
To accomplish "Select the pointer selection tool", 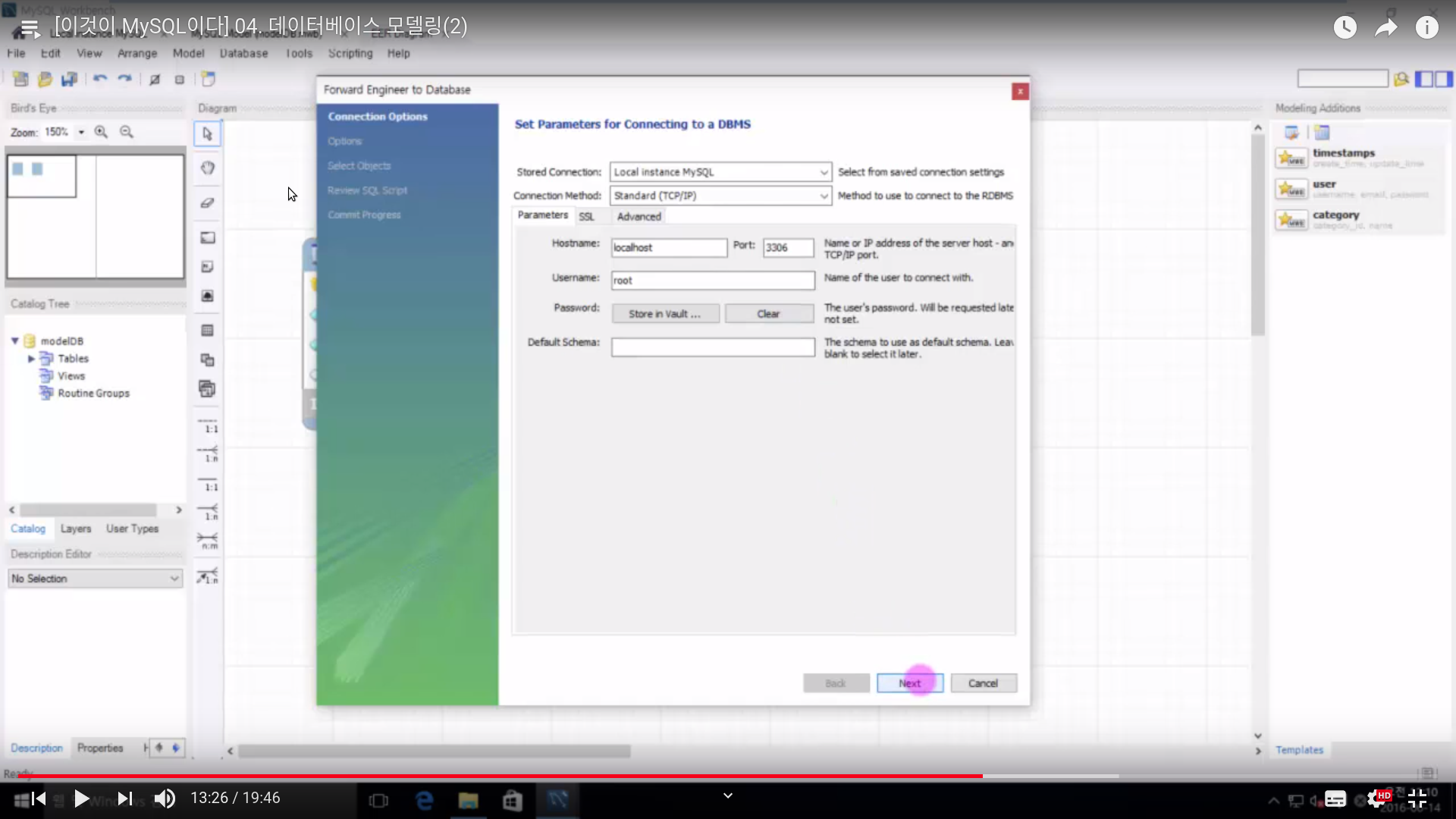I will pos(207,134).
